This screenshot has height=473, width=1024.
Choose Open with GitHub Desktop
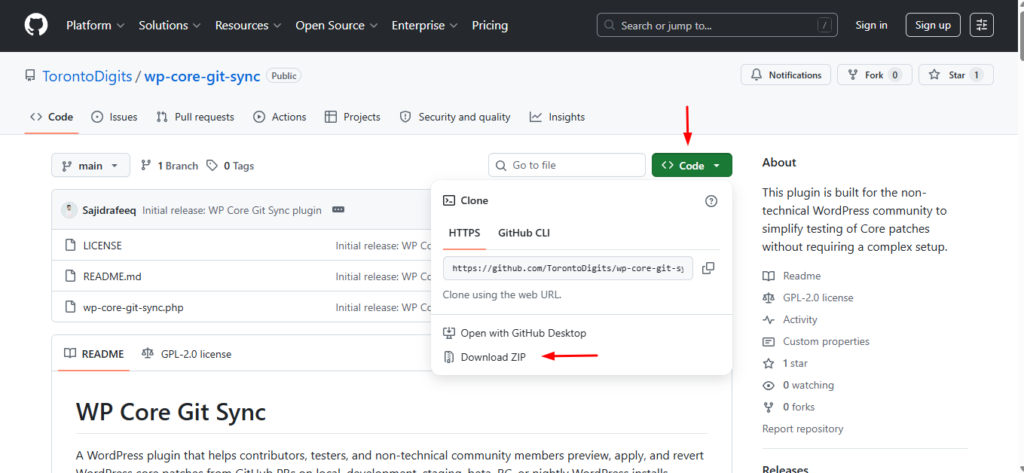tap(522, 333)
